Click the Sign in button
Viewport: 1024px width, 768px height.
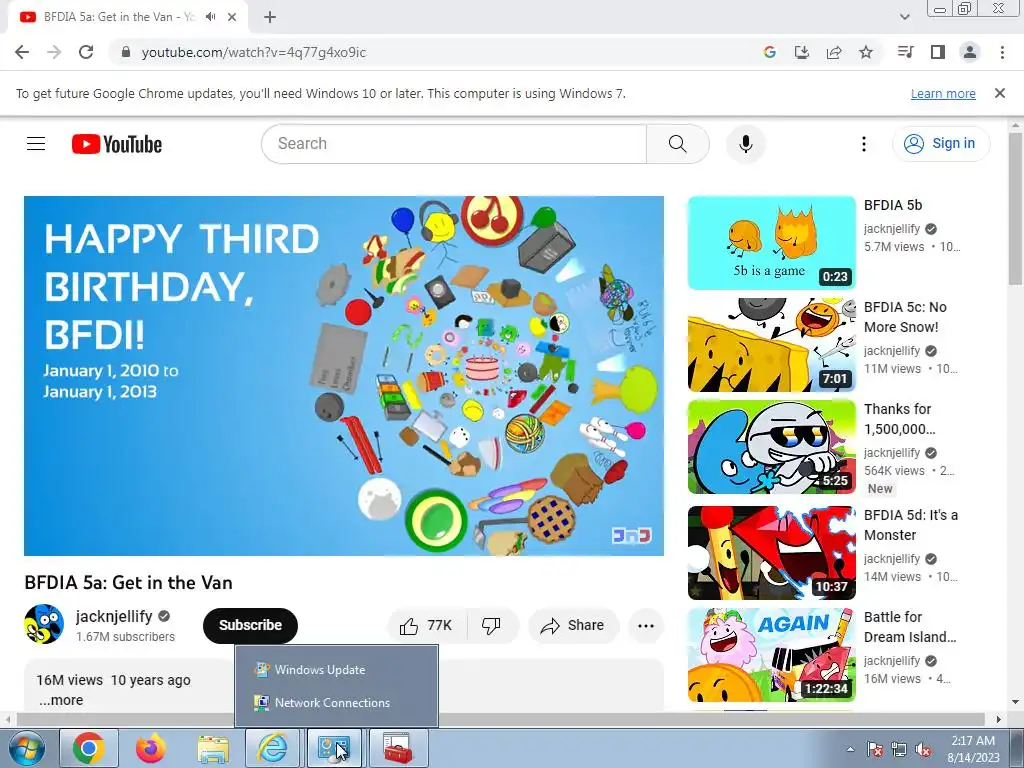[940, 144]
